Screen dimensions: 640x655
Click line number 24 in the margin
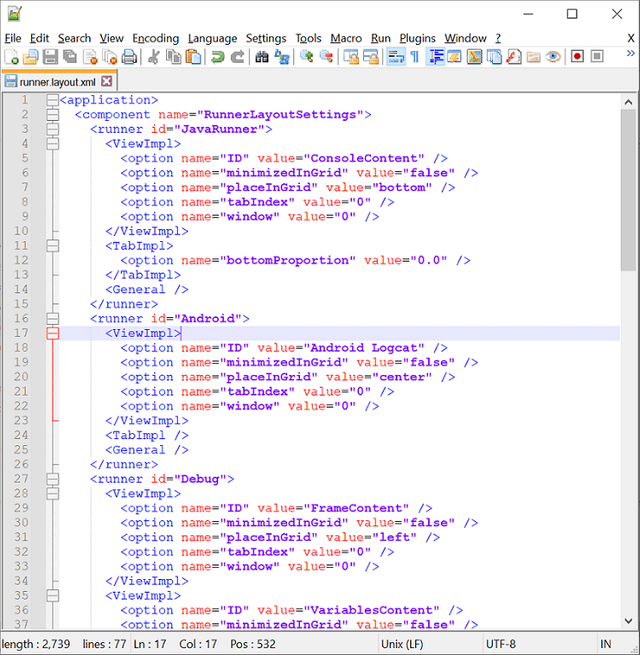(21, 435)
